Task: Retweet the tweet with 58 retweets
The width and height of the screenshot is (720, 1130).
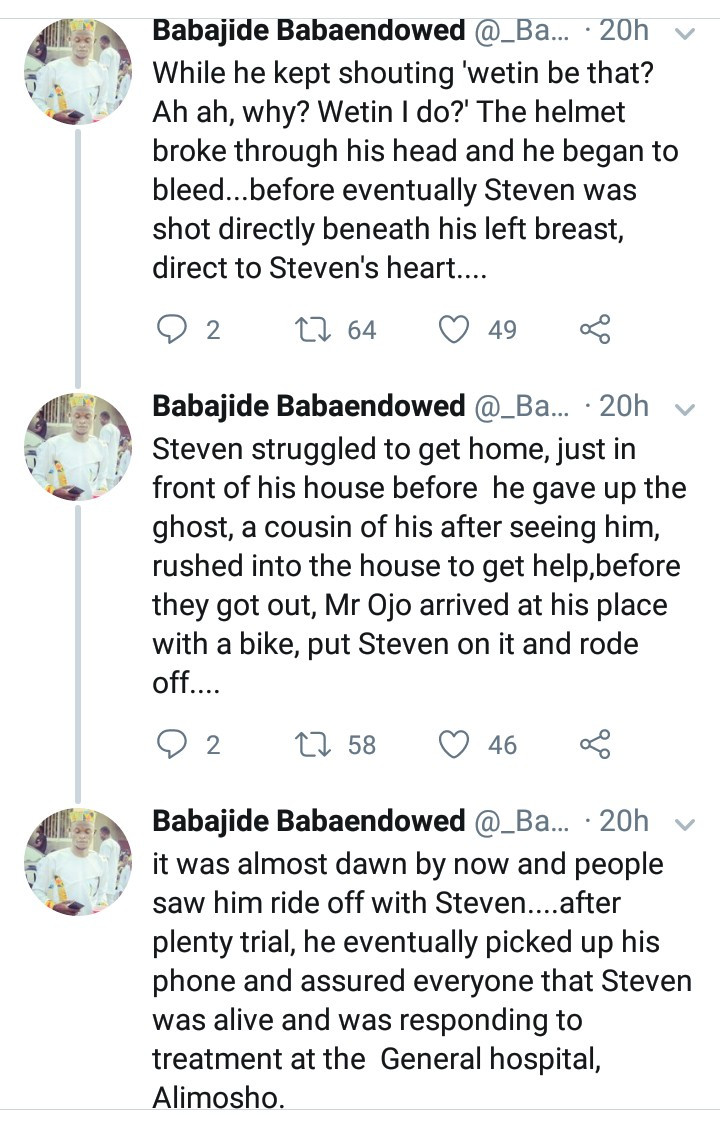Action: pos(314,744)
